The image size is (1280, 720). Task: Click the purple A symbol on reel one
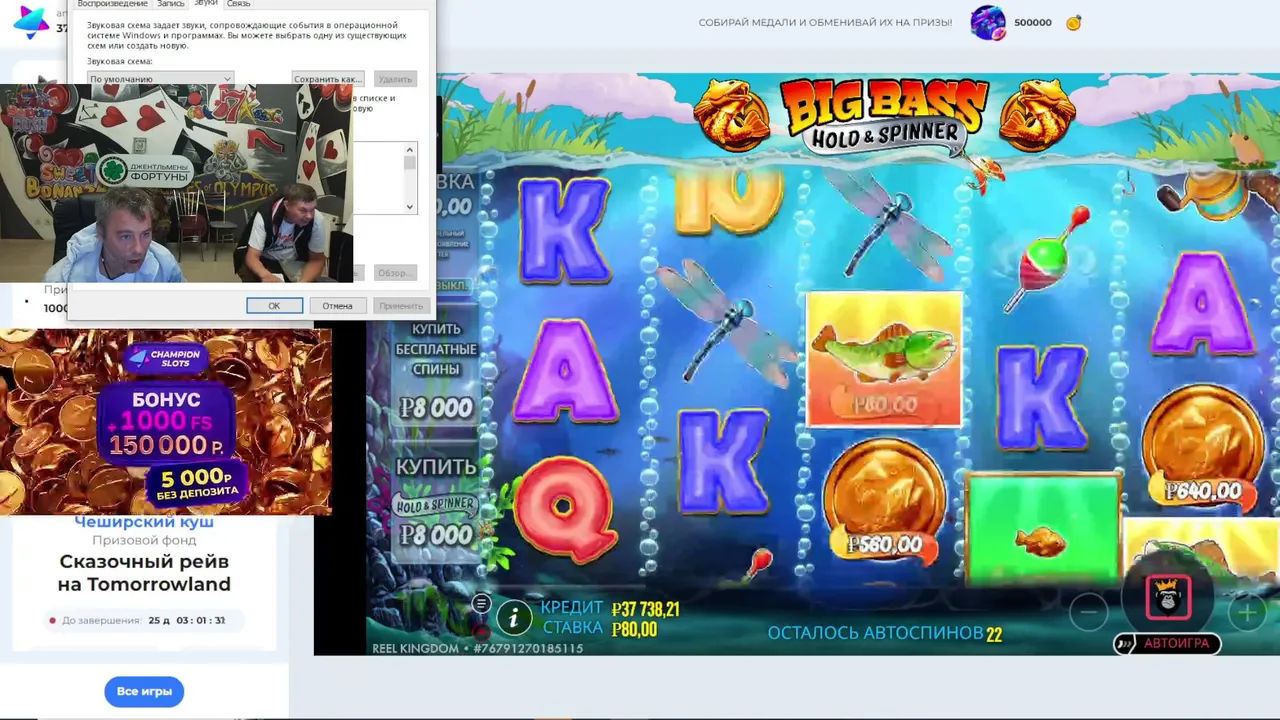tap(566, 370)
